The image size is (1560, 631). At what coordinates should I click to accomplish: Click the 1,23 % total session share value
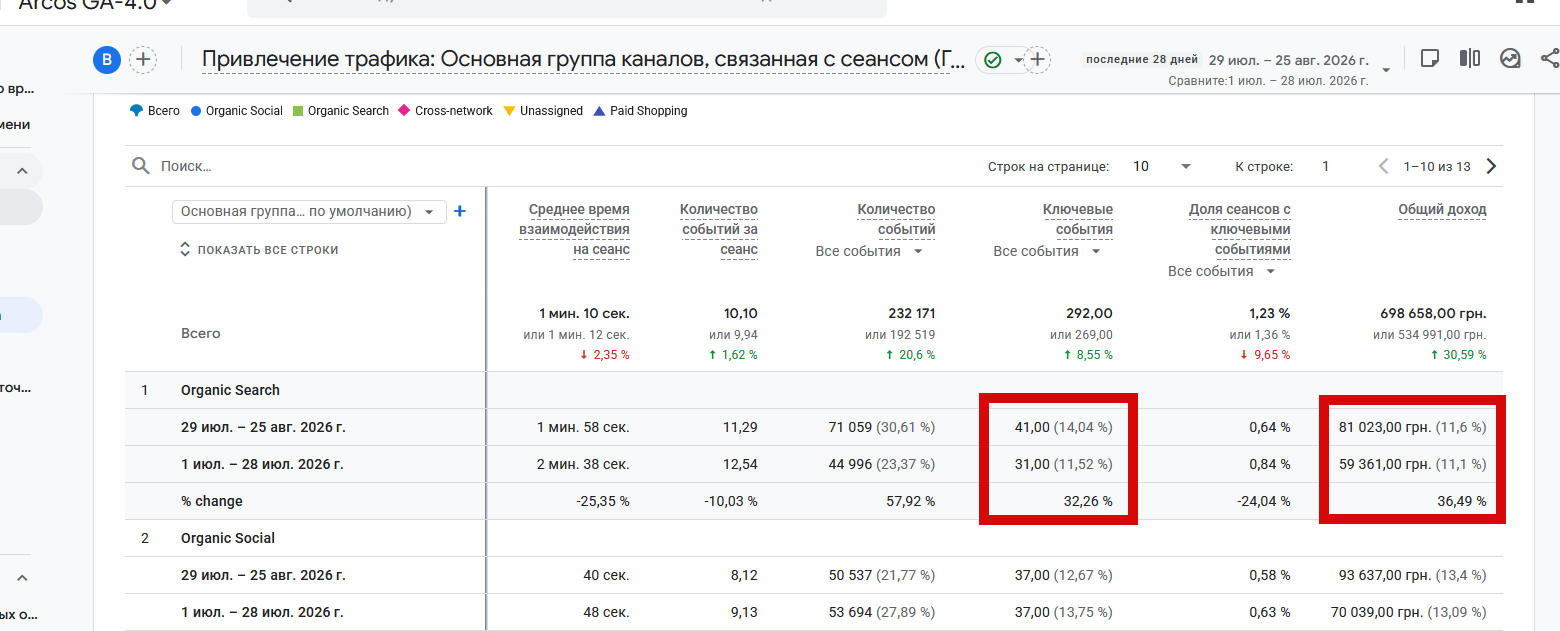click(1270, 313)
